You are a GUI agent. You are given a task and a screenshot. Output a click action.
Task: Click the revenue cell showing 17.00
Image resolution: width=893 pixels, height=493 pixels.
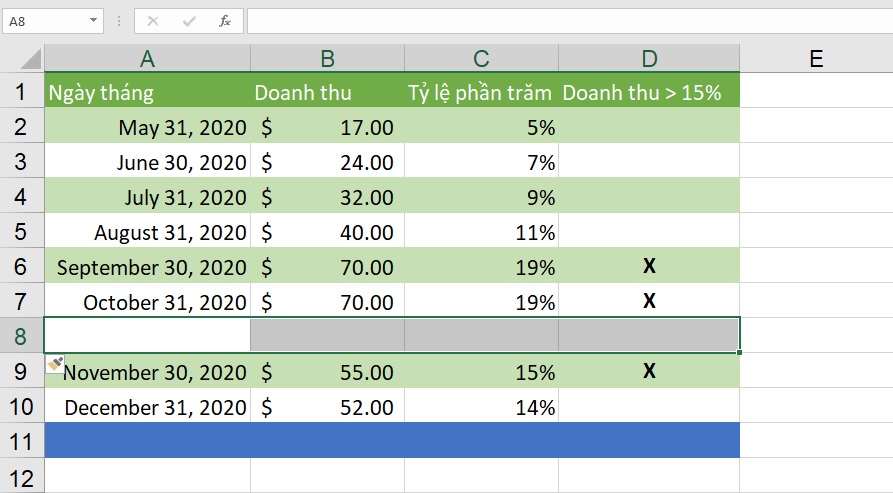(327, 126)
